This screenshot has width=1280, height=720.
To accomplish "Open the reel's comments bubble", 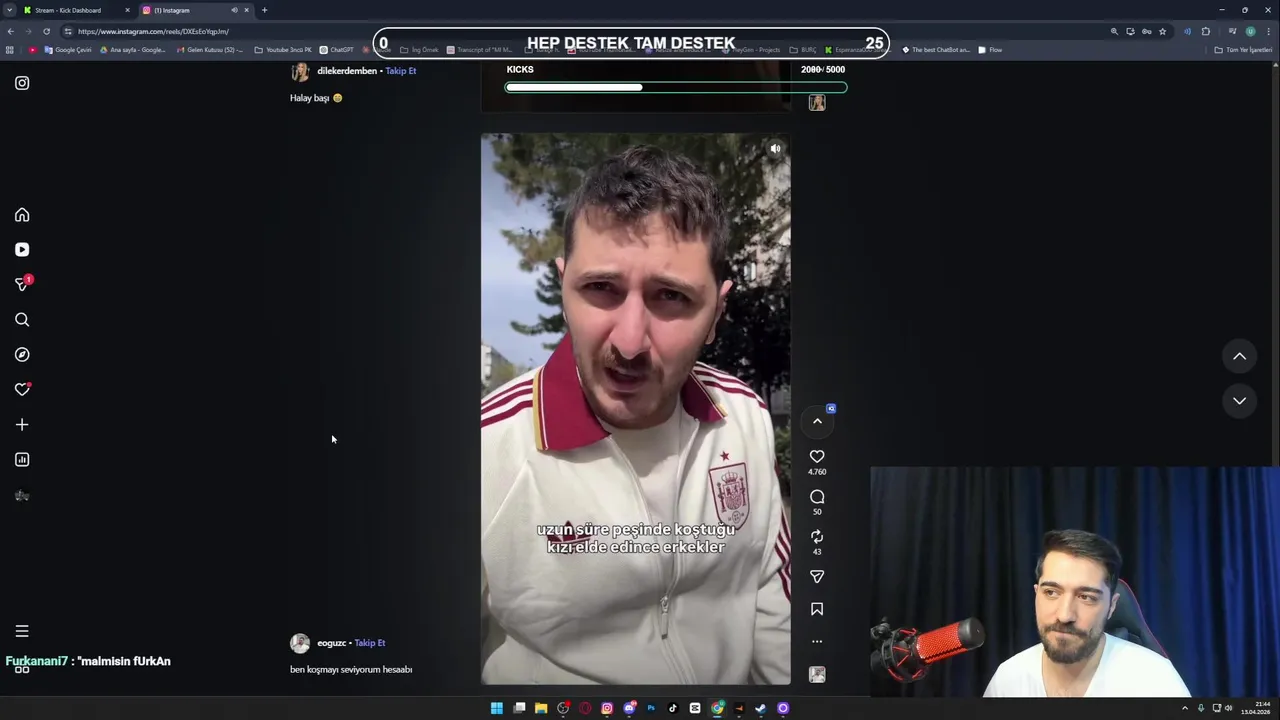I will (817, 497).
